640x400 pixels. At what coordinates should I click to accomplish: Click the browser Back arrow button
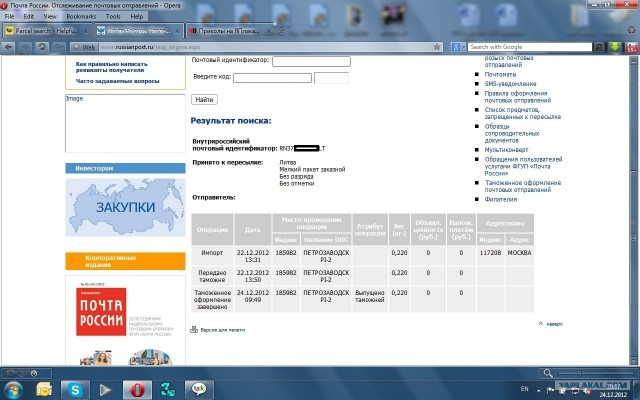(x=8, y=47)
